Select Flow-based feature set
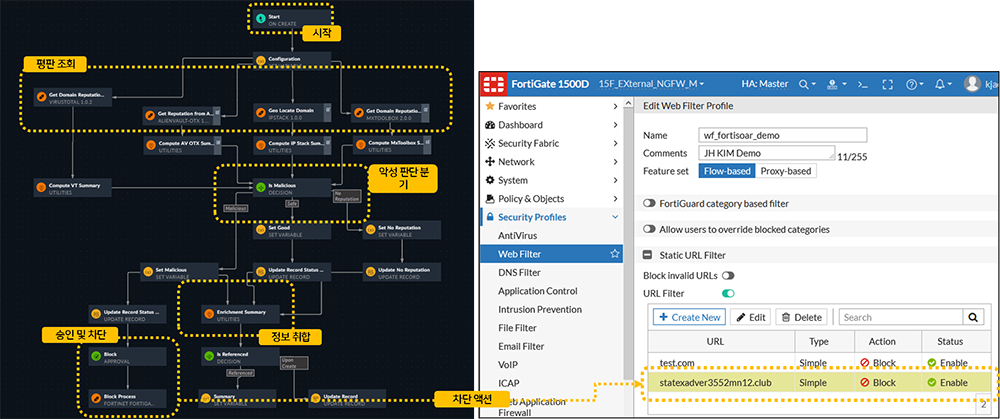1000x419 pixels. pos(727,171)
